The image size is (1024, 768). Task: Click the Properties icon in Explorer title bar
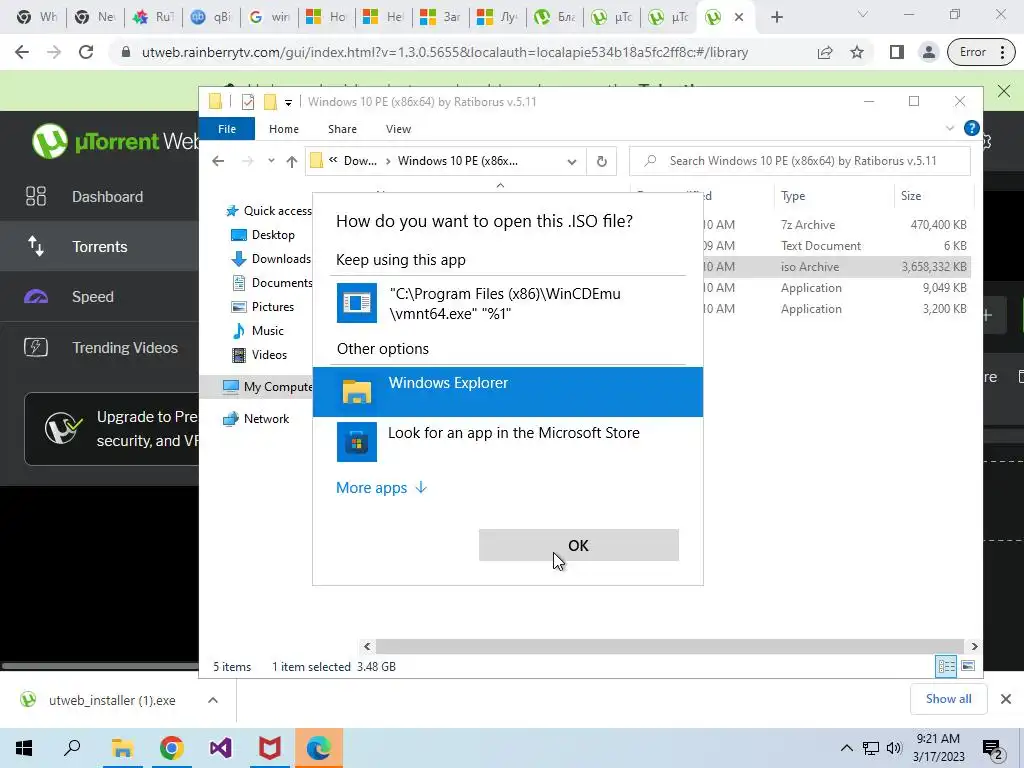248,102
